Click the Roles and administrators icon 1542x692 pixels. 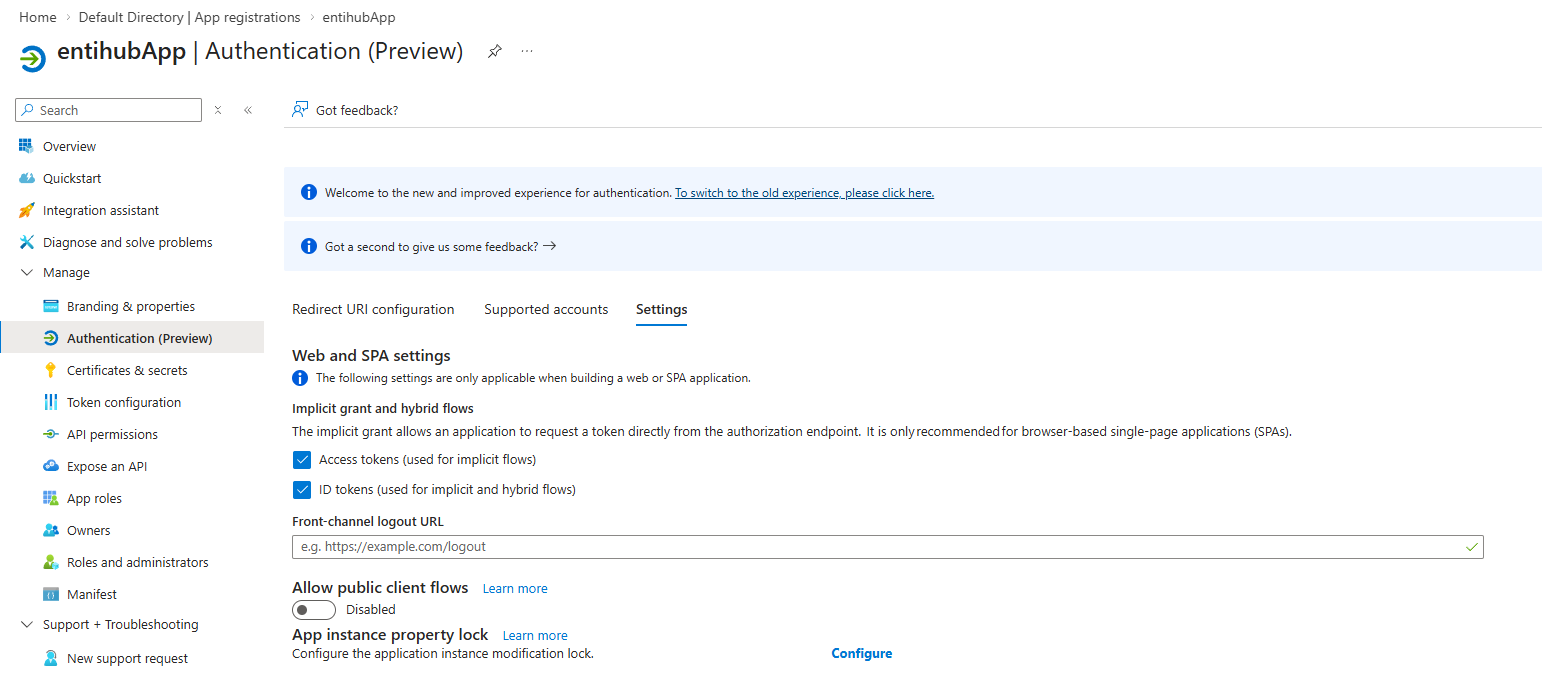click(51, 562)
